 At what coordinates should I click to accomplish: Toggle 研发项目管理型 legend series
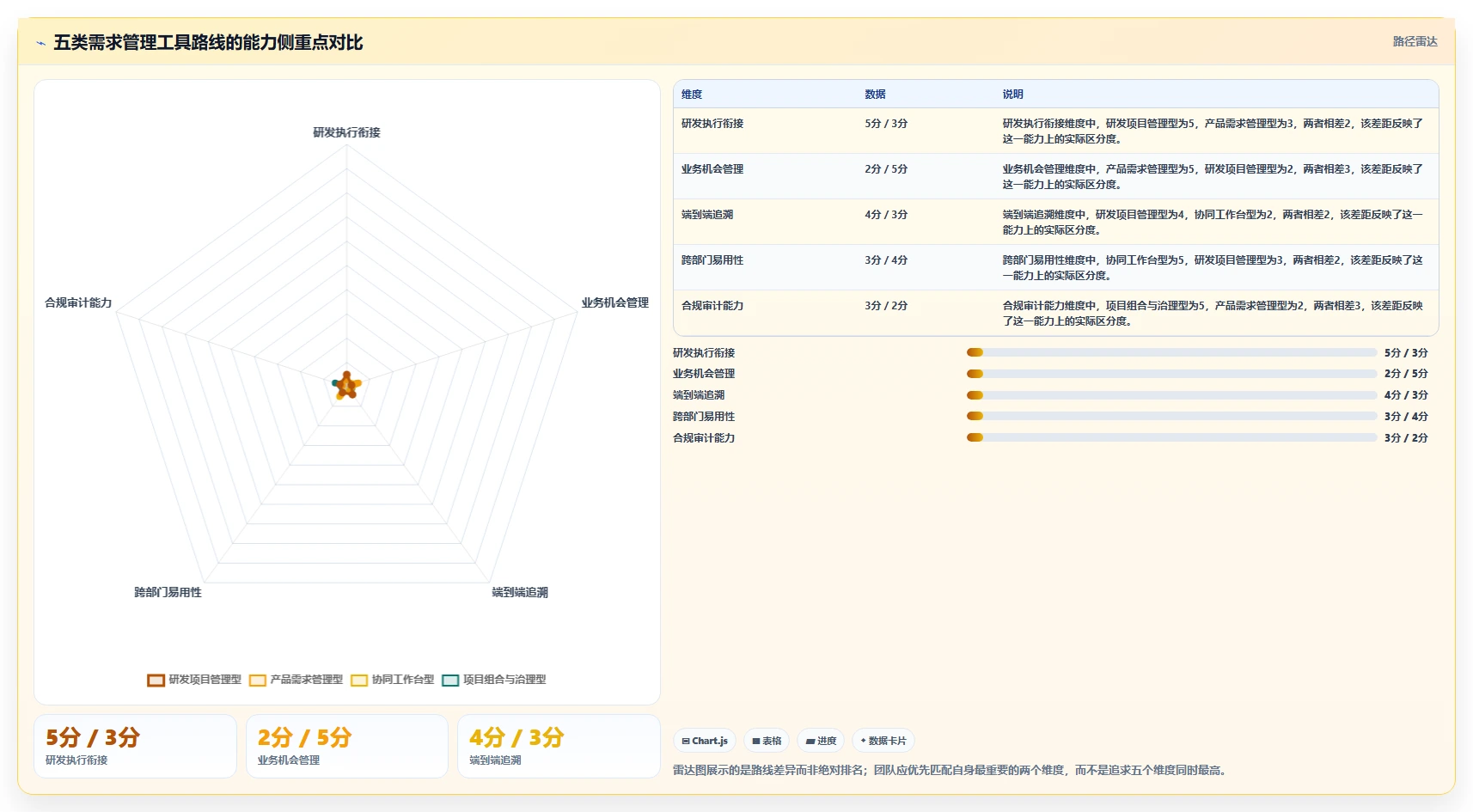(x=194, y=680)
